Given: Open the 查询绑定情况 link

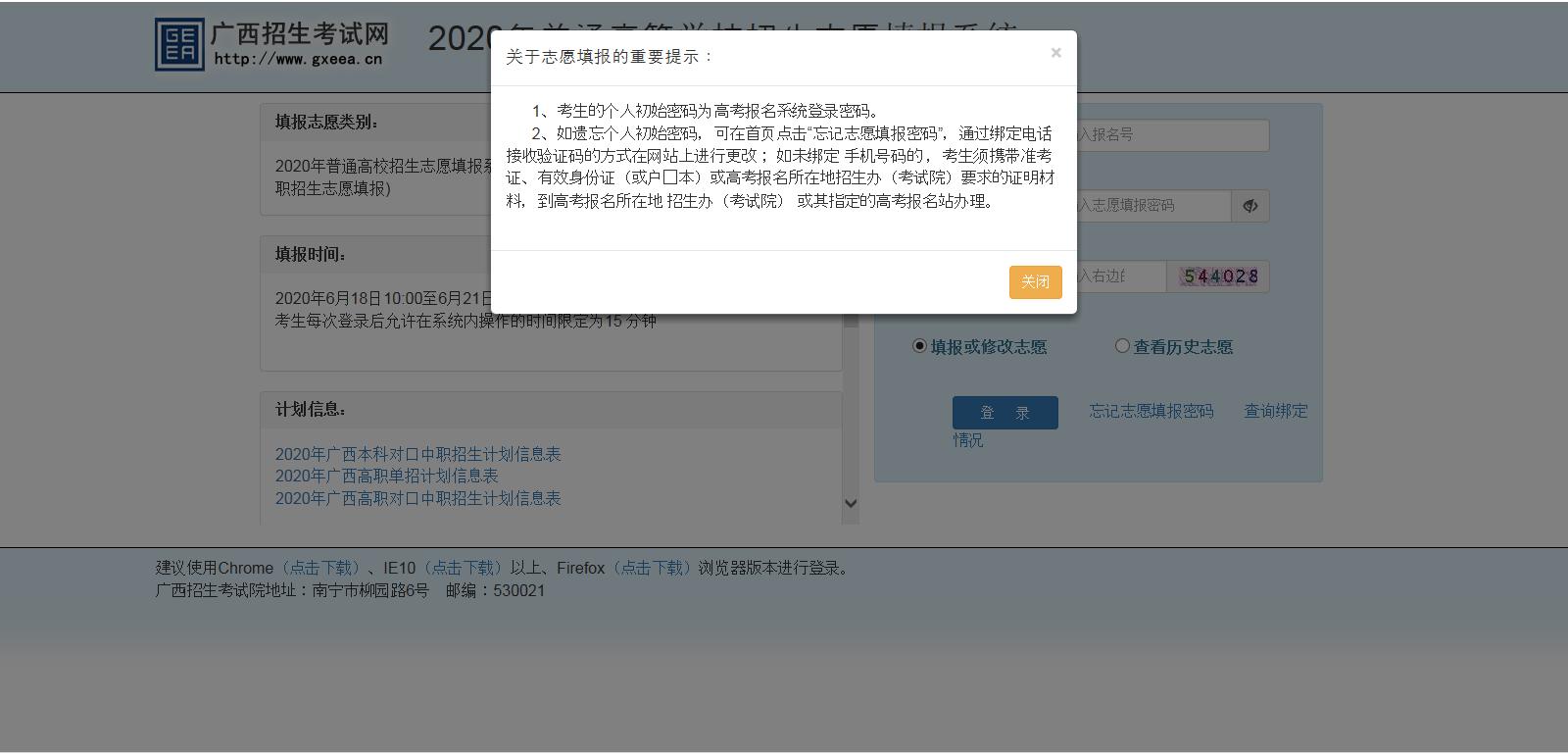Looking at the screenshot, I should tap(1275, 412).
